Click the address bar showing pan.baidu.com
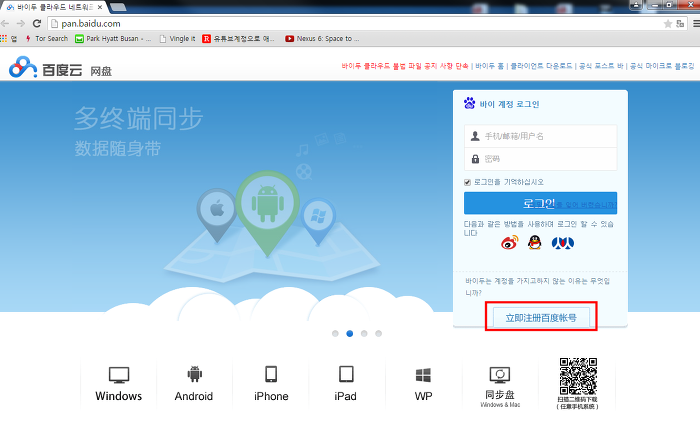Image resolution: width=700 pixels, height=425 pixels. (355, 24)
